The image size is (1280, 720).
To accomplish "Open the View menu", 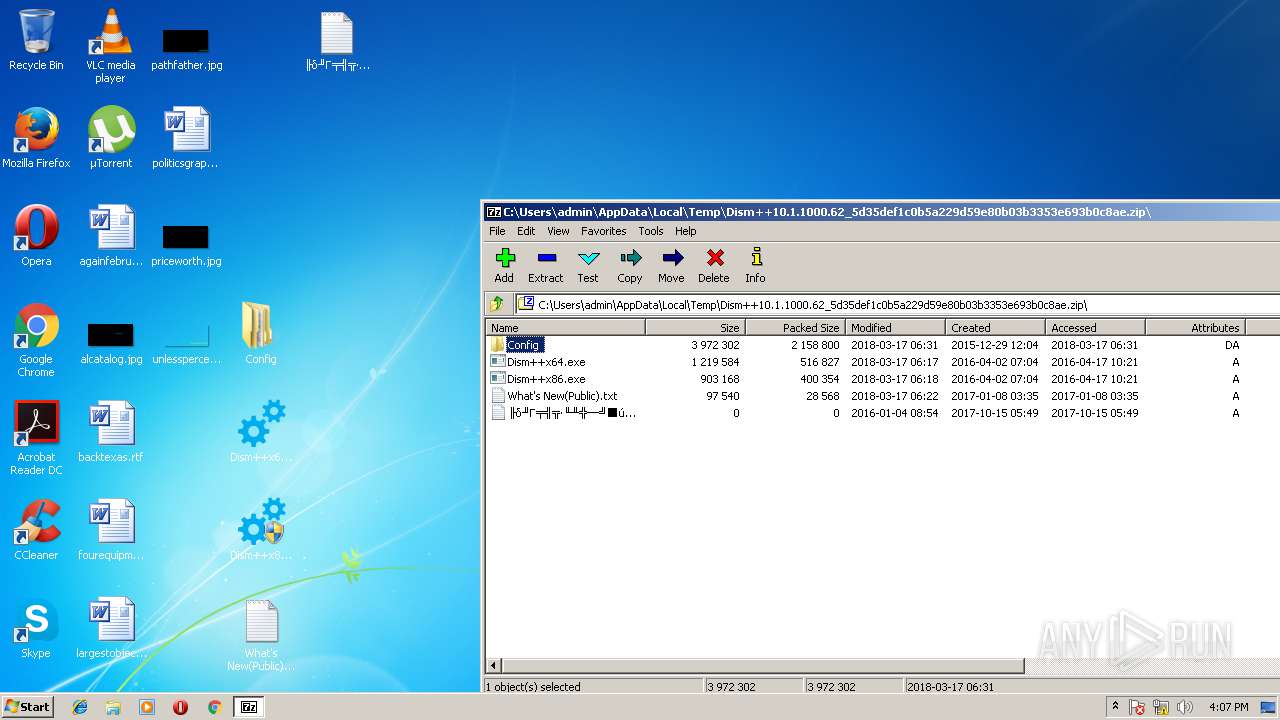I will click(x=558, y=231).
